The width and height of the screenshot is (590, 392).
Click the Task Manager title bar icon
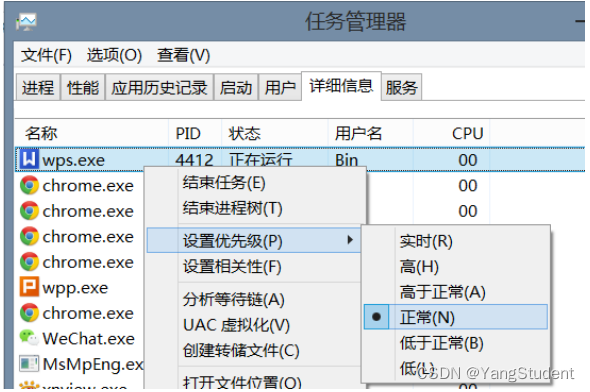26,22
